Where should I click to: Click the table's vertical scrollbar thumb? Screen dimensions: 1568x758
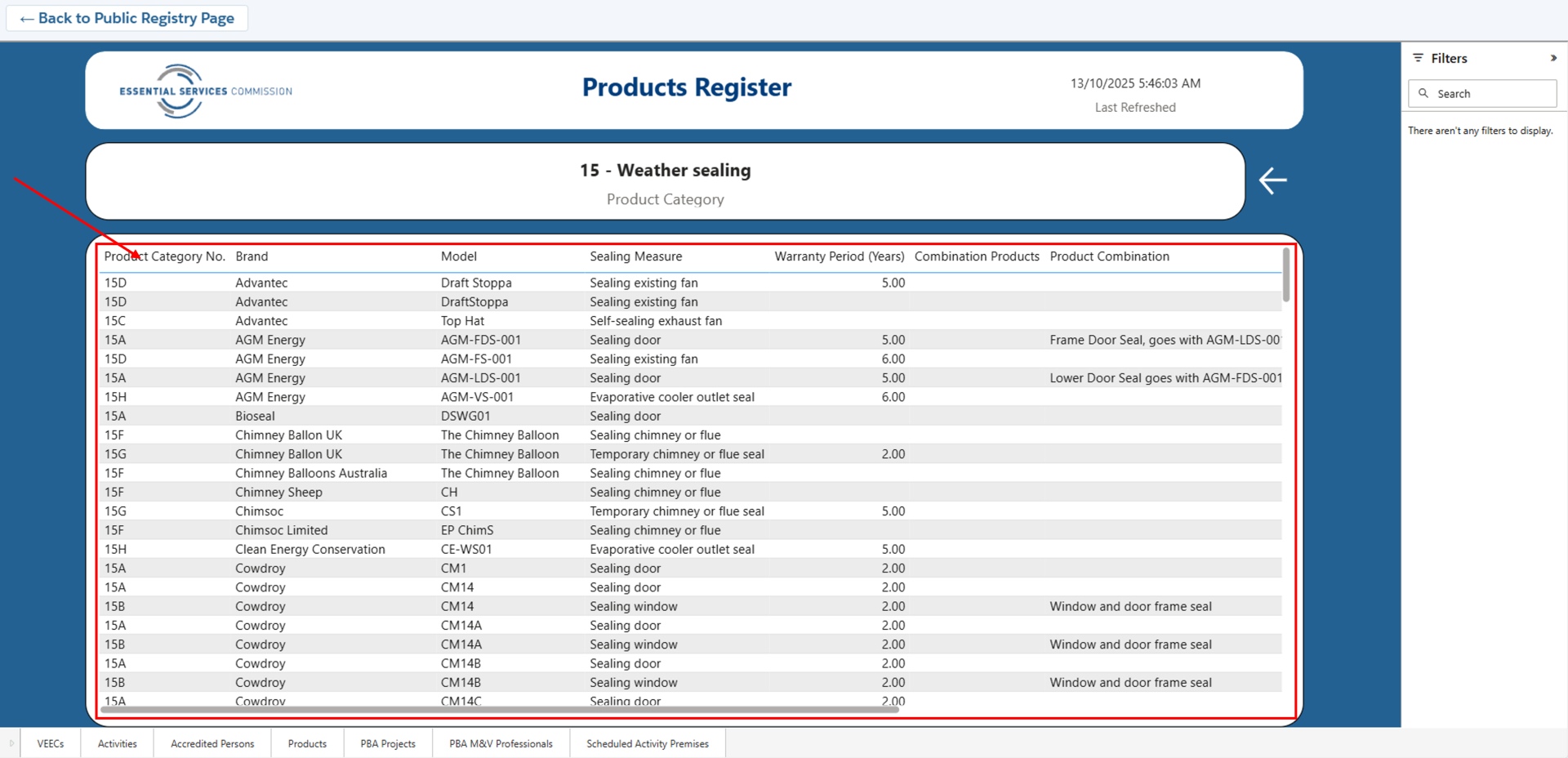[1286, 275]
